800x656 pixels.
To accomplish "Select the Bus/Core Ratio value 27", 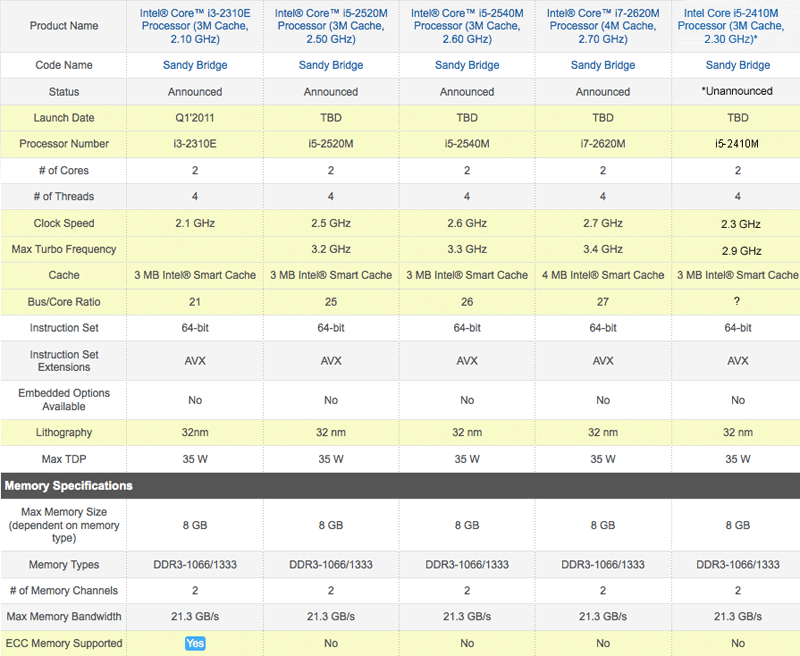I will pyautogui.click(x=603, y=302).
